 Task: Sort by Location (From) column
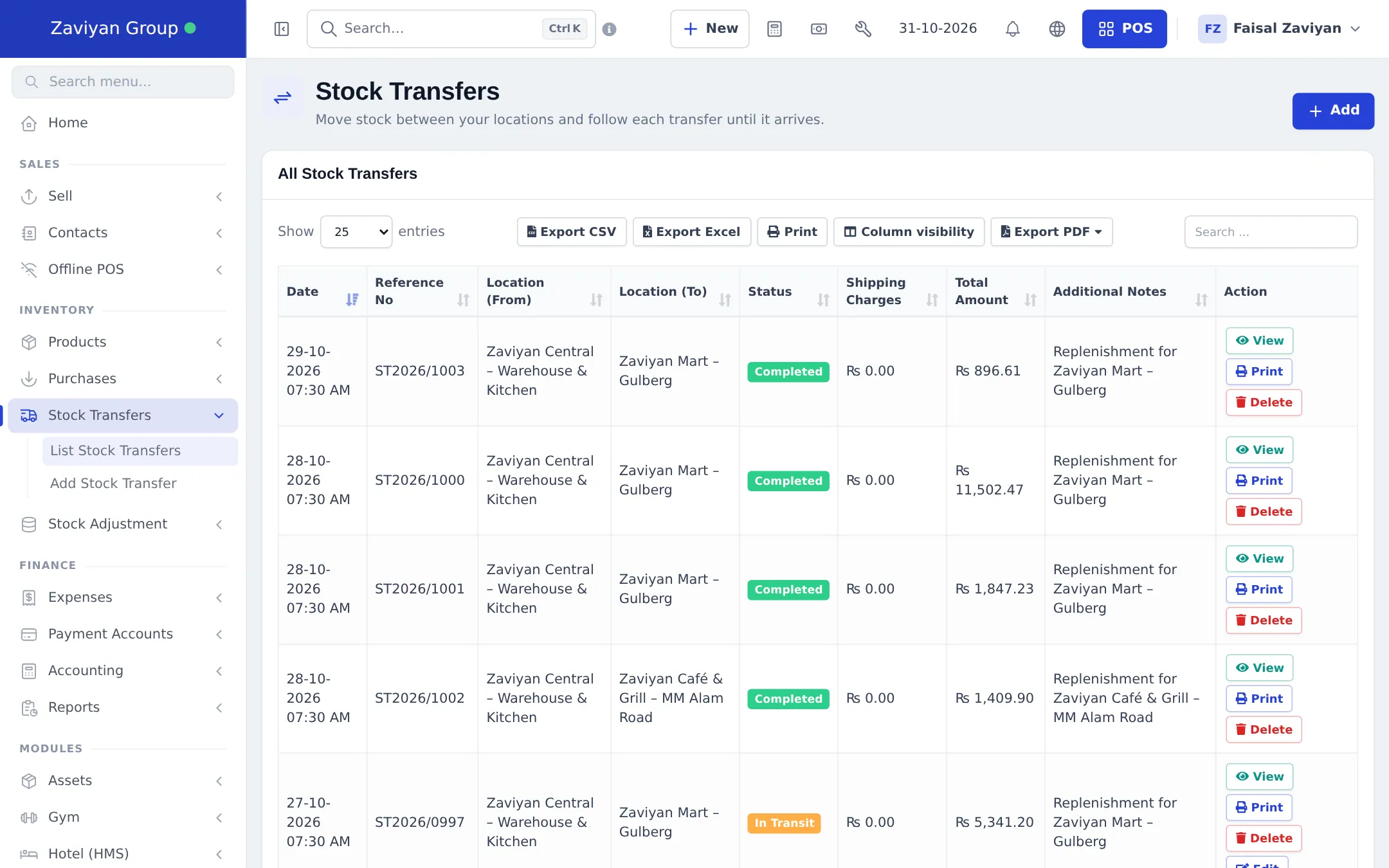pos(544,291)
